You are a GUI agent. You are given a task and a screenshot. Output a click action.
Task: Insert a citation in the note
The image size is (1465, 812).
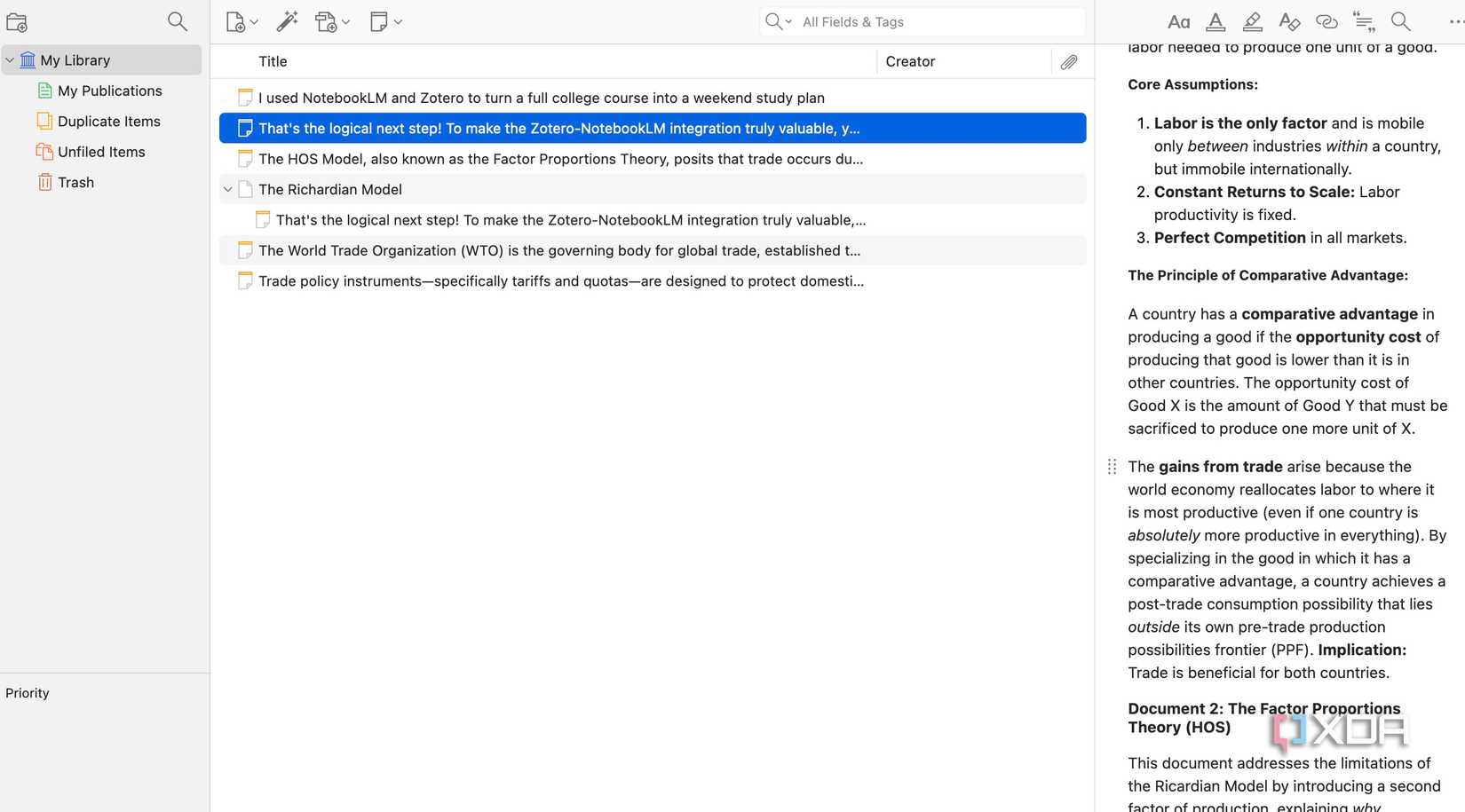1364,22
